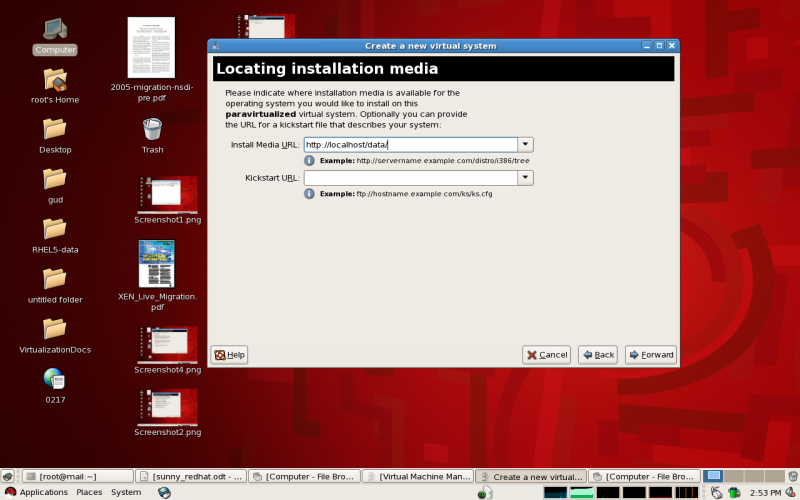Switch to the root@mail terminal window
This screenshot has height=500, width=800.
(78, 477)
